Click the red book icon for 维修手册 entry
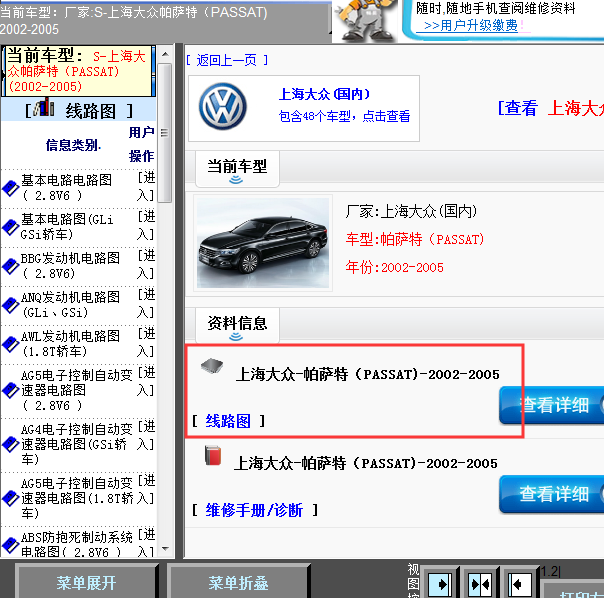604x598 pixels. [213, 455]
